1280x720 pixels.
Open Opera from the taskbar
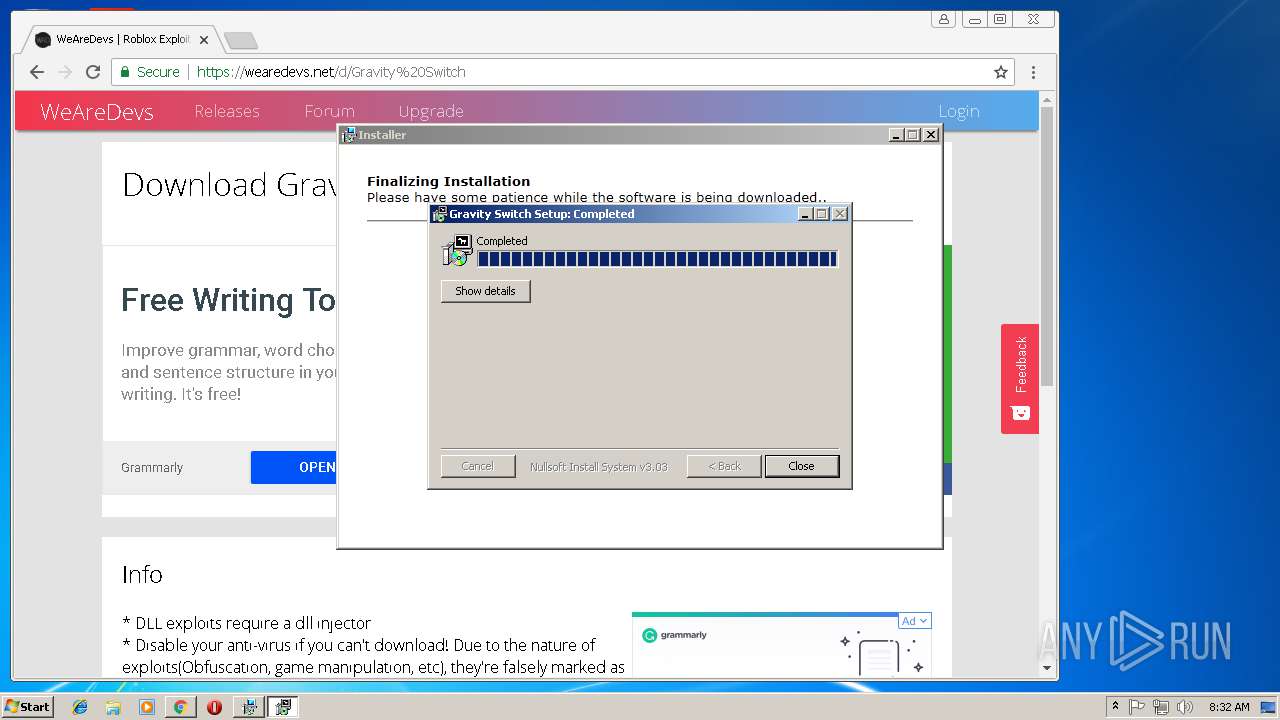click(x=214, y=707)
